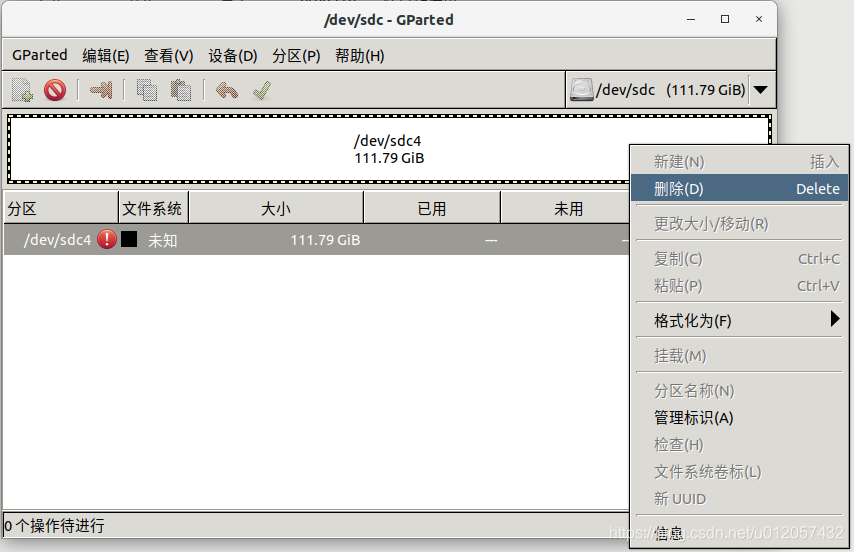Screen dimensions: 854x552
Task: Open the device selector dropdown arrow
Action: (x=761, y=90)
